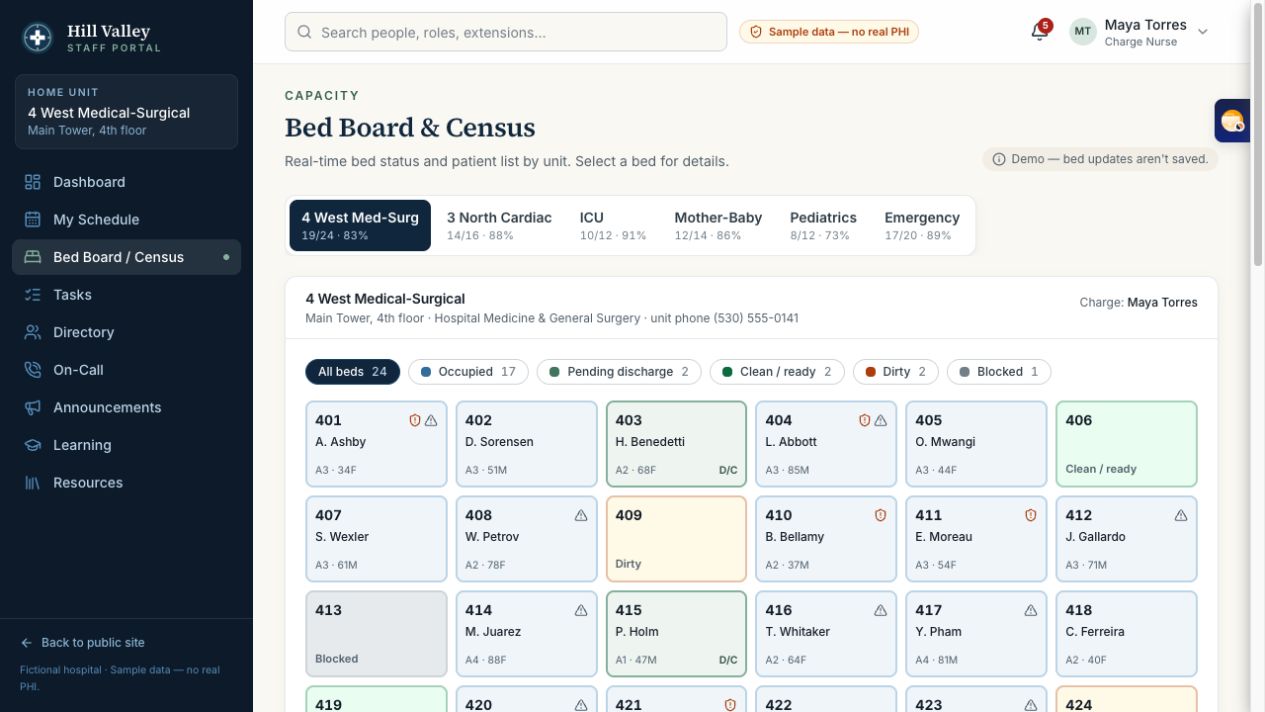
Task: Filter beds by Occupied 17
Action: 468,372
